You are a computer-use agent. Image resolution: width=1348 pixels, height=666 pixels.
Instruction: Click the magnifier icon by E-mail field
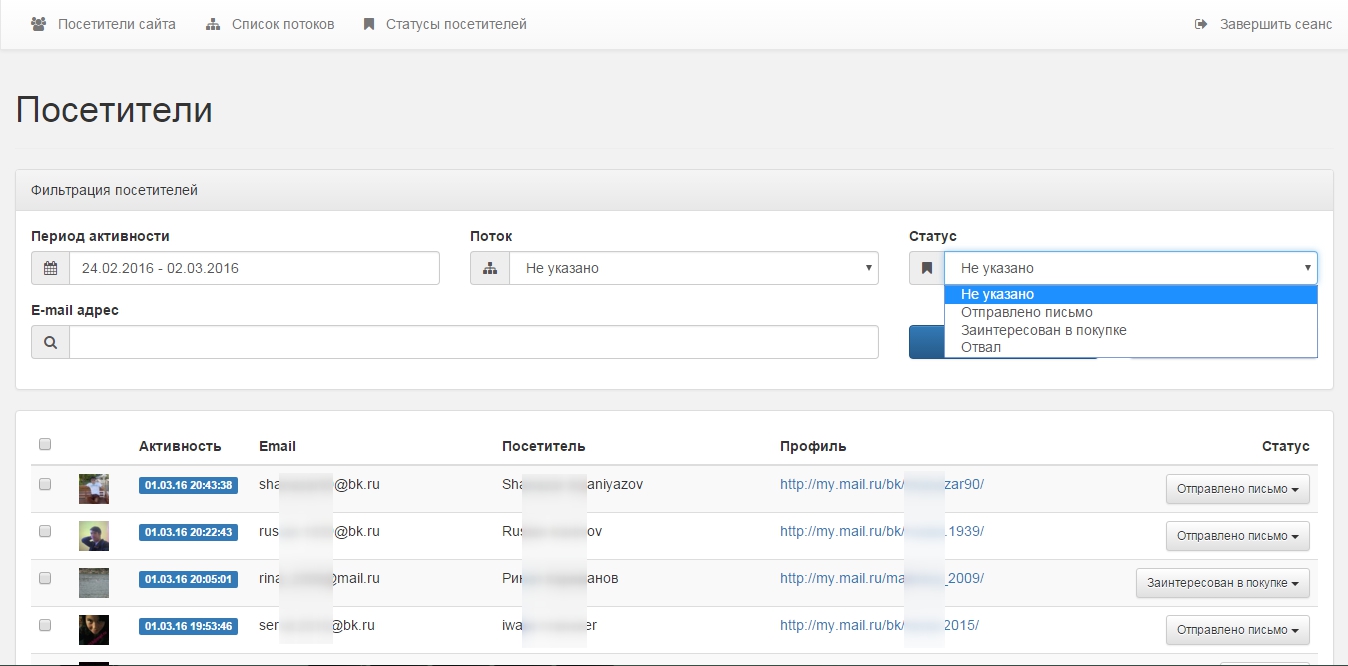(x=50, y=342)
